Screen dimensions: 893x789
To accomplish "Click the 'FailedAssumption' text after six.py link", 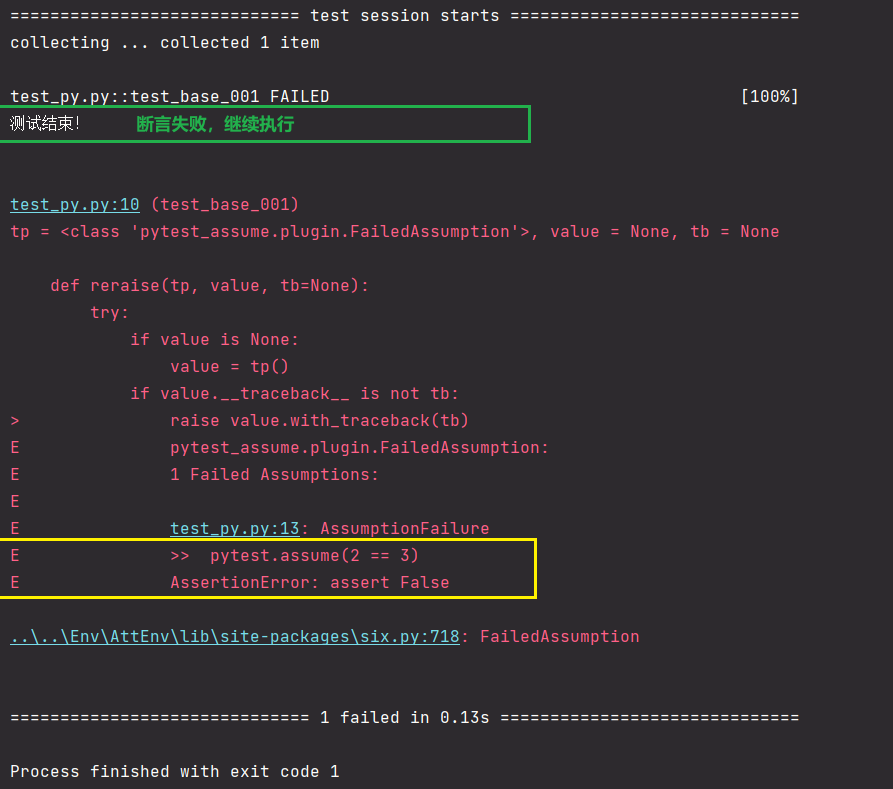I will (559, 636).
